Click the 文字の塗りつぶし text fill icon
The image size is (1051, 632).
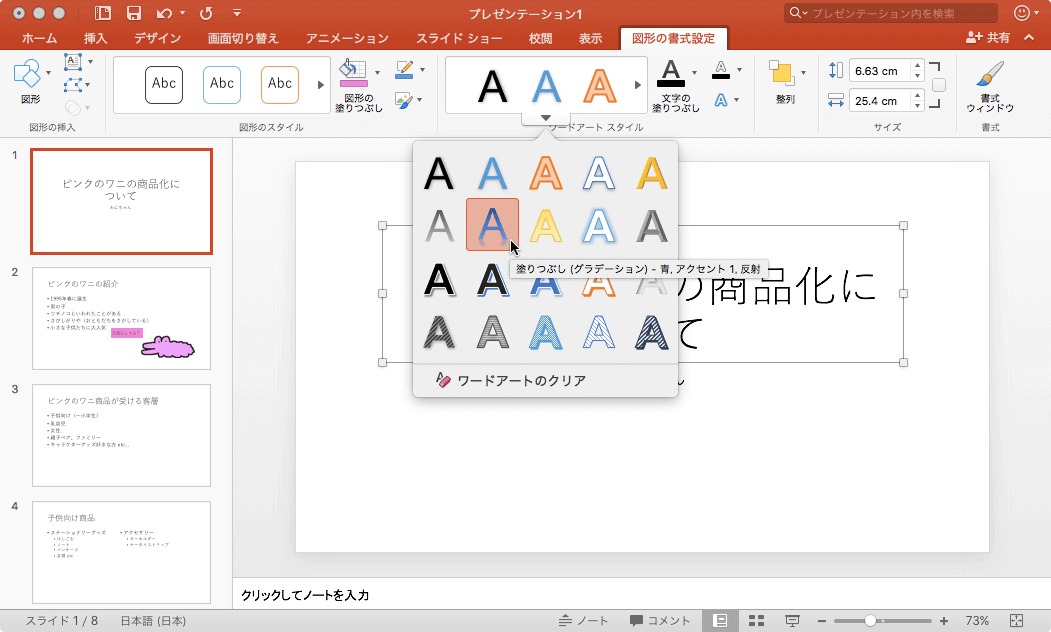point(671,72)
